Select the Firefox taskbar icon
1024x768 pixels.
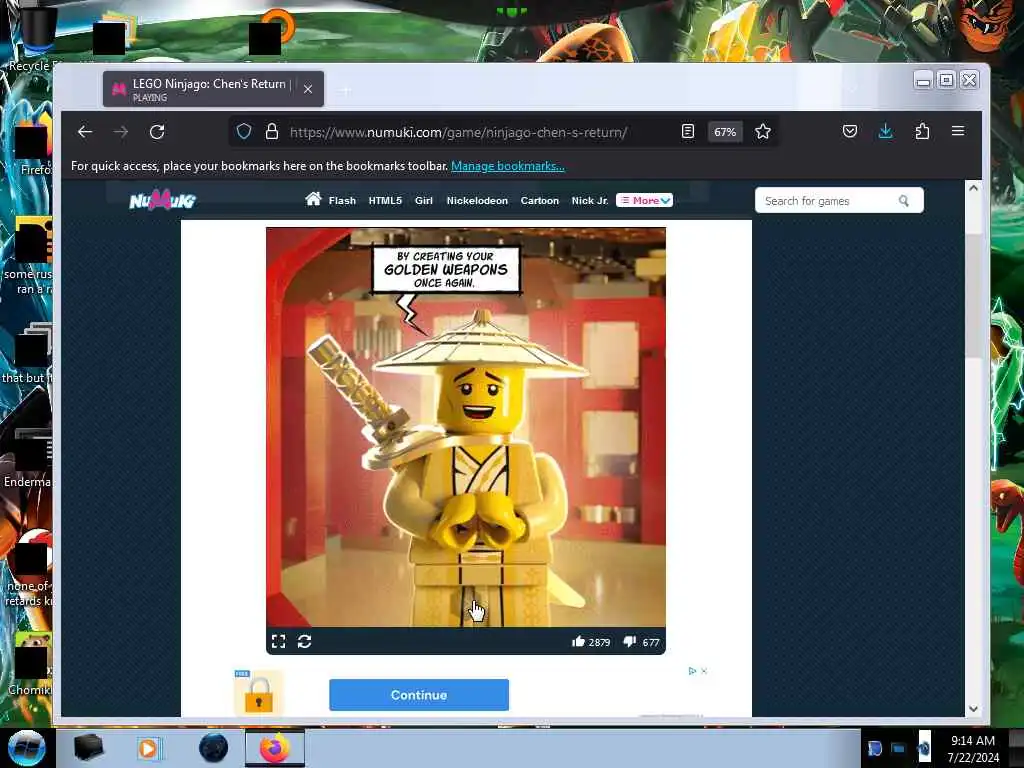click(x=275, y=748)
